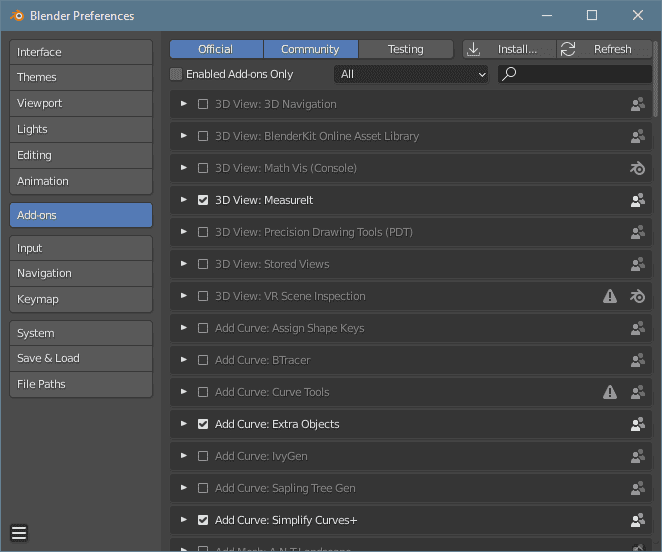Enable VR Scene Inspection add-on
662x552 pixels.
pyautogui.click(x=203, y=296)
